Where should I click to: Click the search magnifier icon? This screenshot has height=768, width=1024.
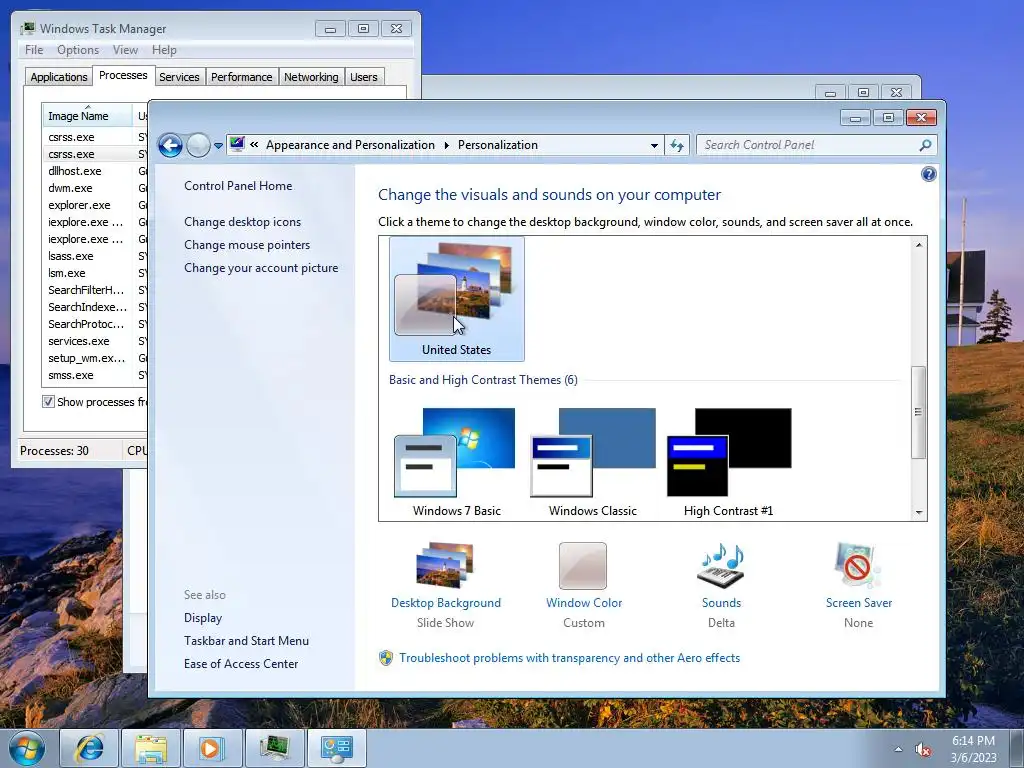tap(925, 145)
